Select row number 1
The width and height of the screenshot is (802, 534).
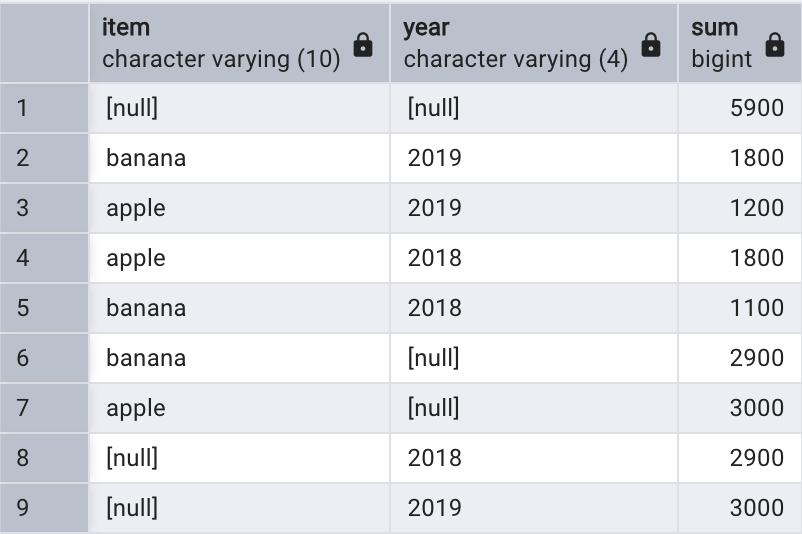pos(44,108)
